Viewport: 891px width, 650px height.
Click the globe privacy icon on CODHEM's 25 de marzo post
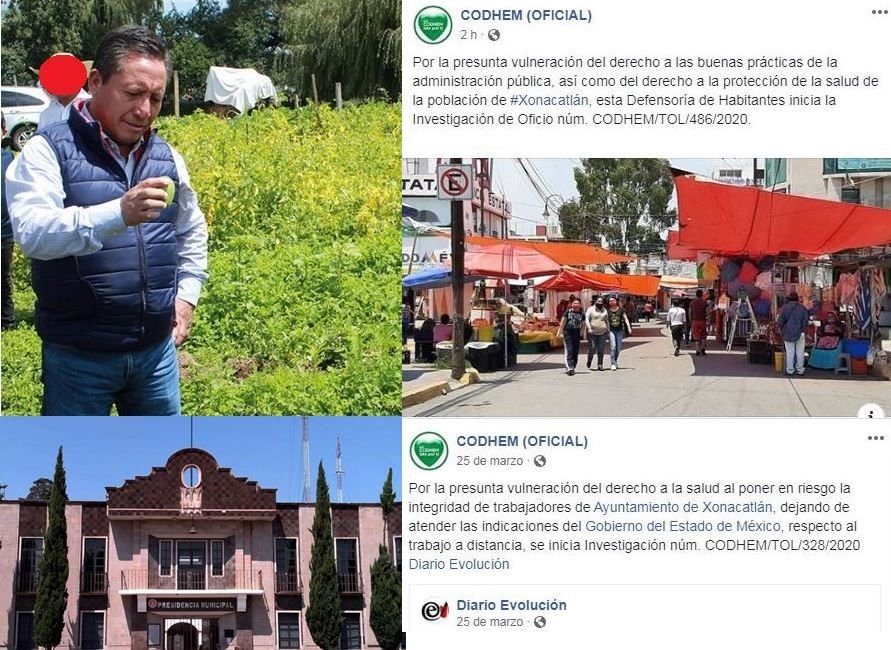coord(540,461)
